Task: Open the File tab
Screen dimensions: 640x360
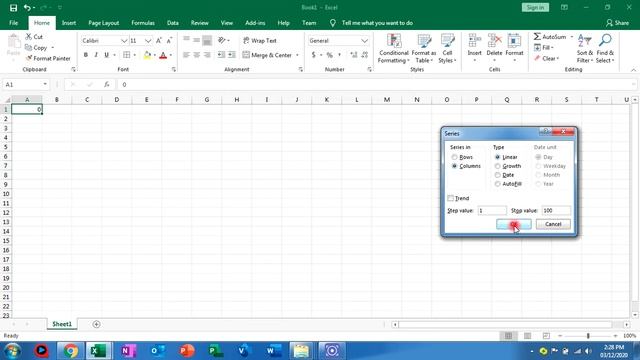Action: click(x=13, y=23)
